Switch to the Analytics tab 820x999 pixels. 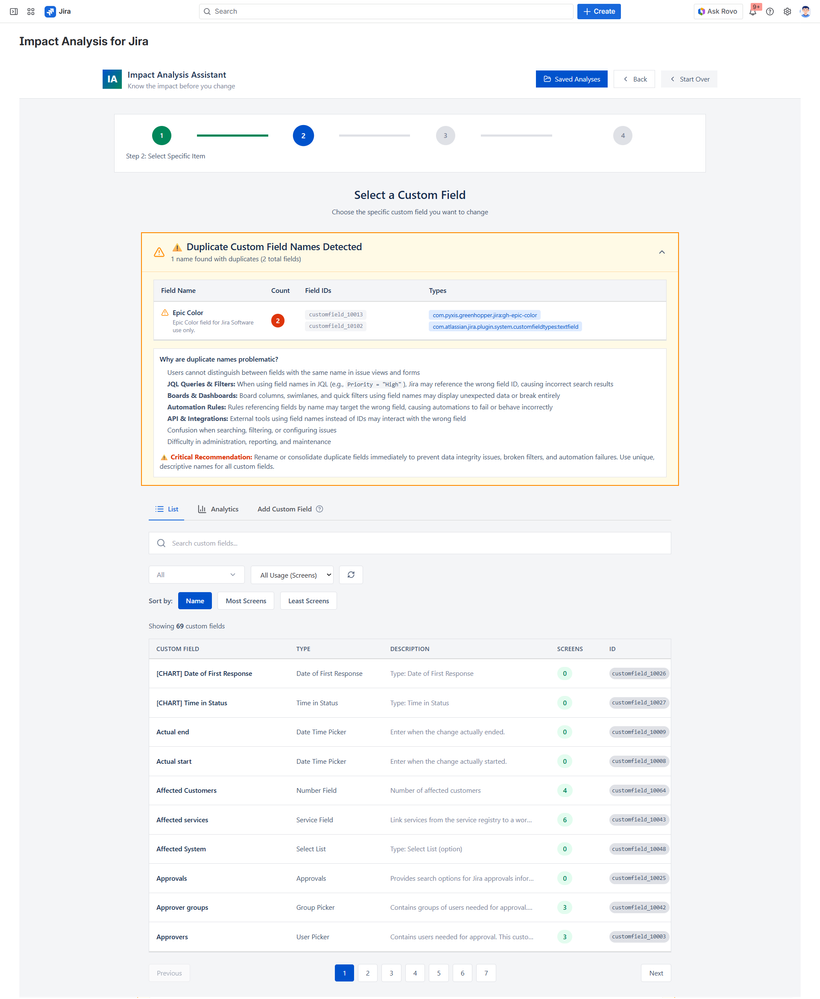(218, 509)
